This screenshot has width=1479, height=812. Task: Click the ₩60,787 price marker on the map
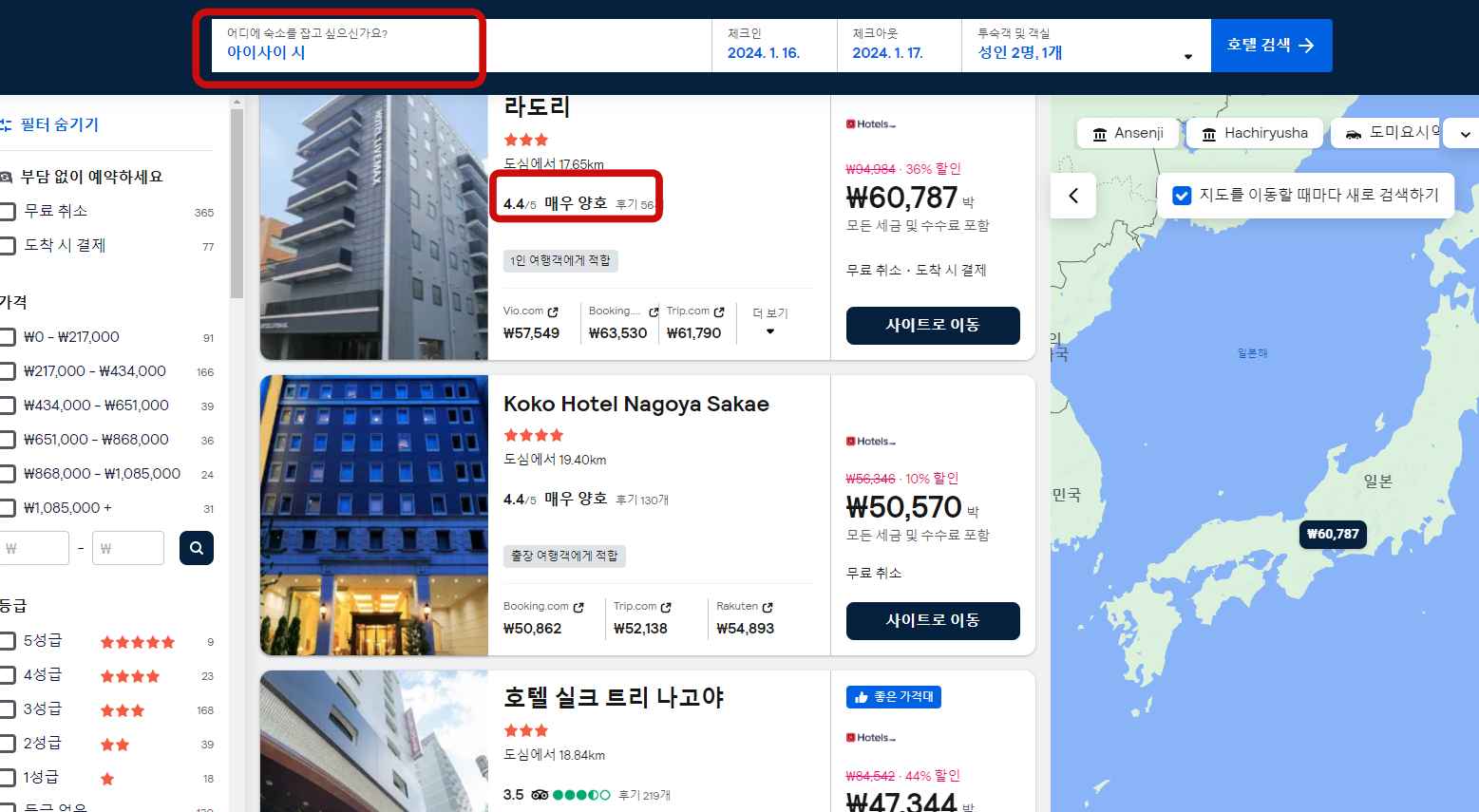click(1332, 534)
